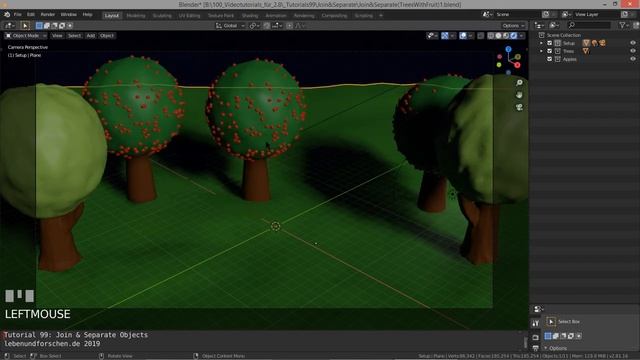The image size is (640, 360).
Task: Click the zoom magnifier navigation icon
Action: click(519, 83)
